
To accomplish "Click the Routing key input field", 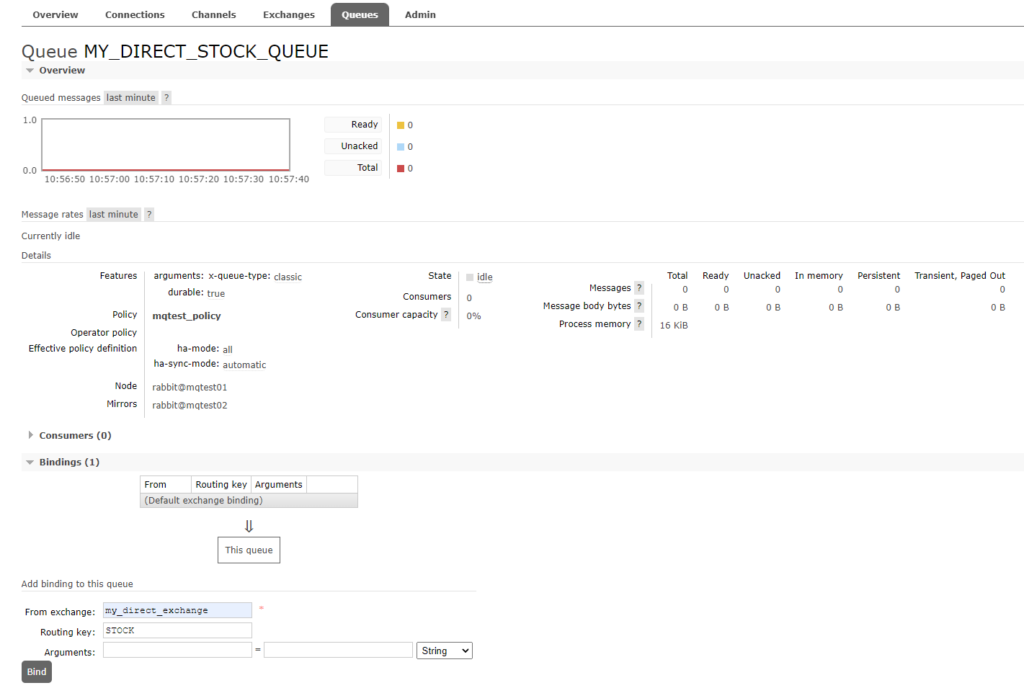I will pyautogui.click(x=177, y=631).
